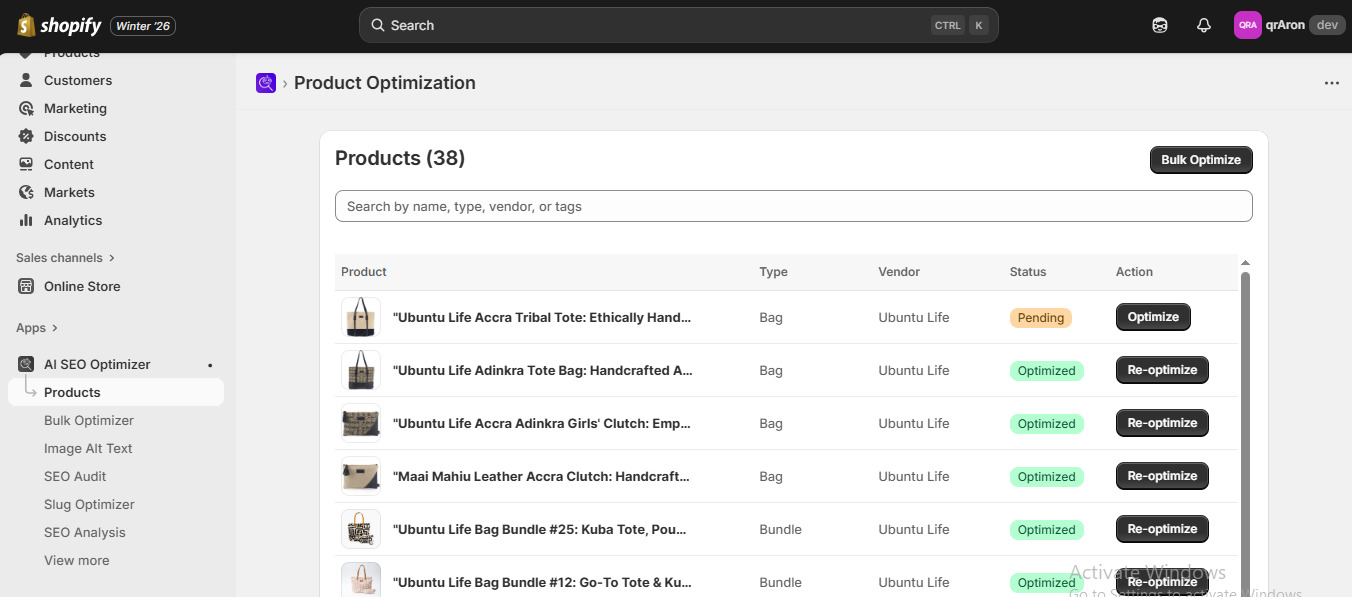
Task: Click the table scrollbar up arrow
Action: [x=1245, y=263]
